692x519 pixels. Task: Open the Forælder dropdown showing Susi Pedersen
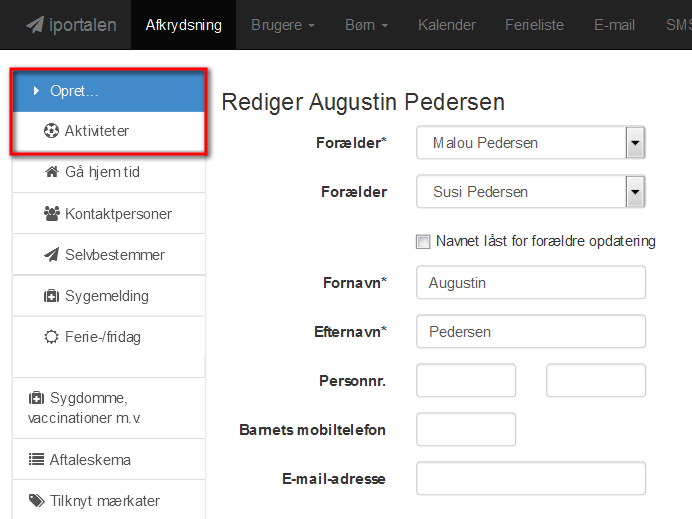[530, 192]
